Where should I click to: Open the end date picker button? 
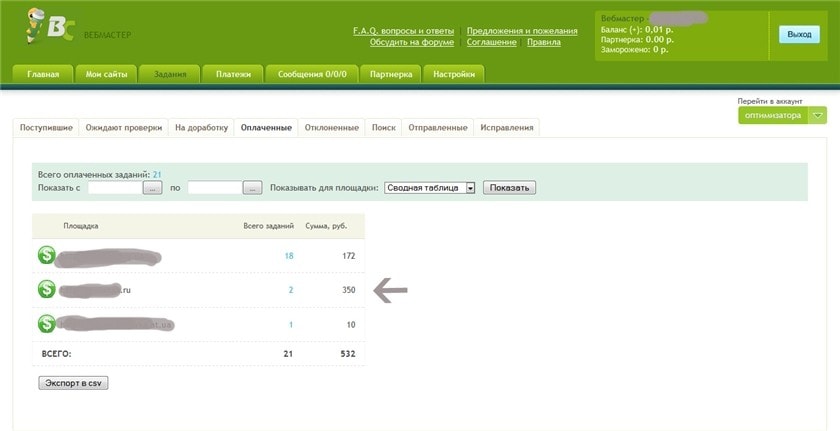(x=252, y=188)
